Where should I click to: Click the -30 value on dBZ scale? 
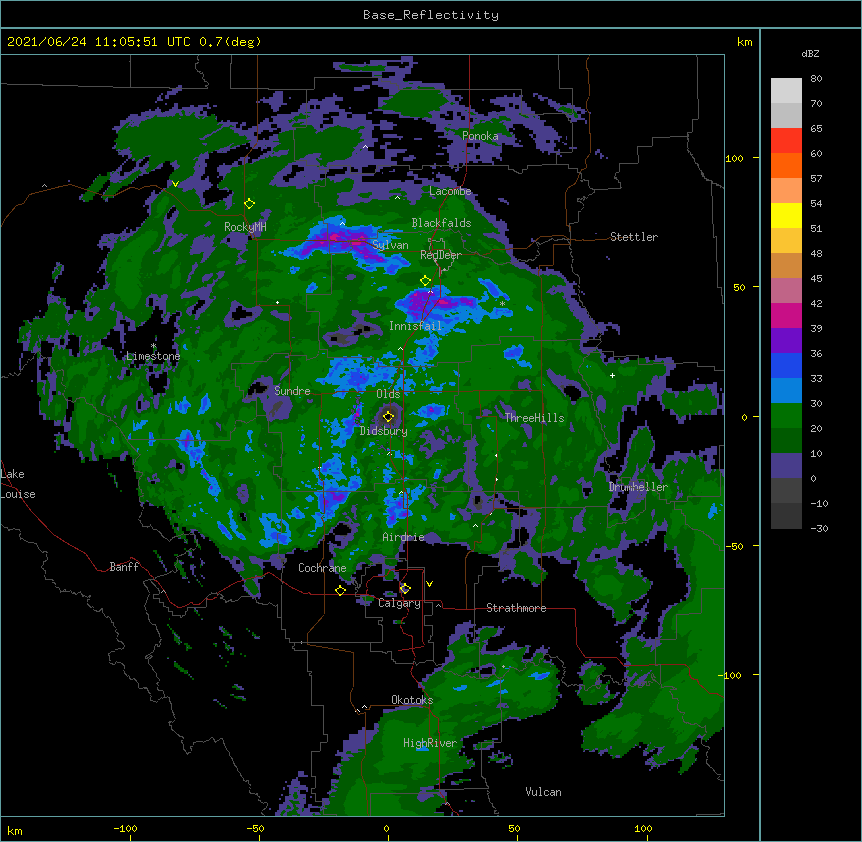(x=819, y=528)
